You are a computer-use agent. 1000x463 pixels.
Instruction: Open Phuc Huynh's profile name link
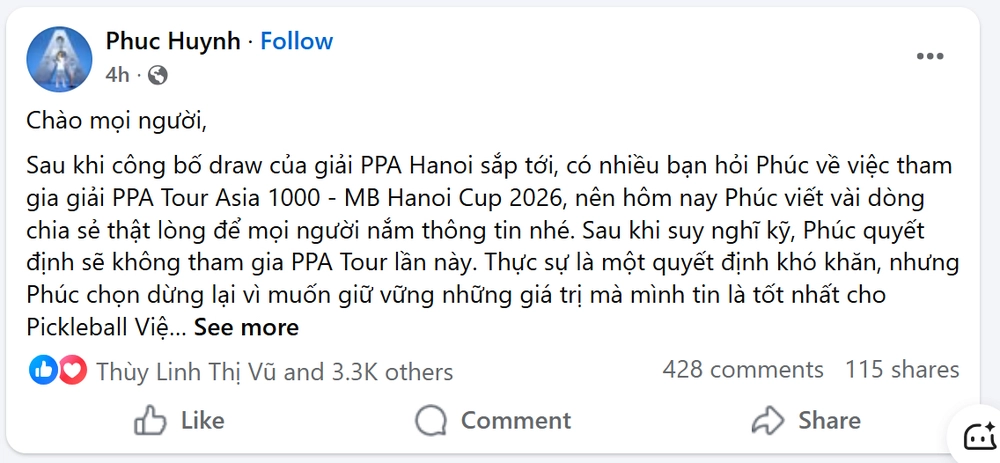coord(173,41)
